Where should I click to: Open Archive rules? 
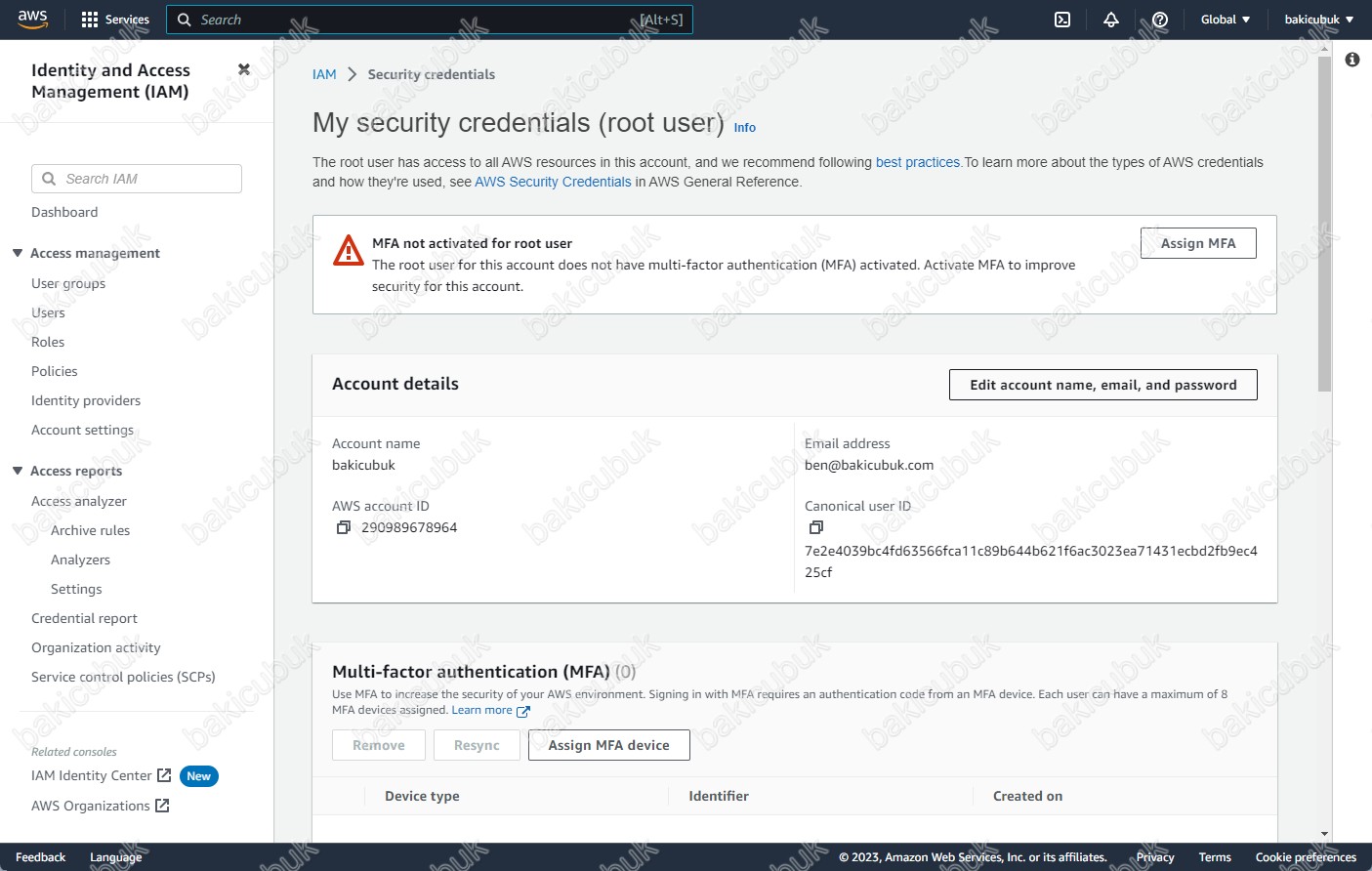point(90,530)
